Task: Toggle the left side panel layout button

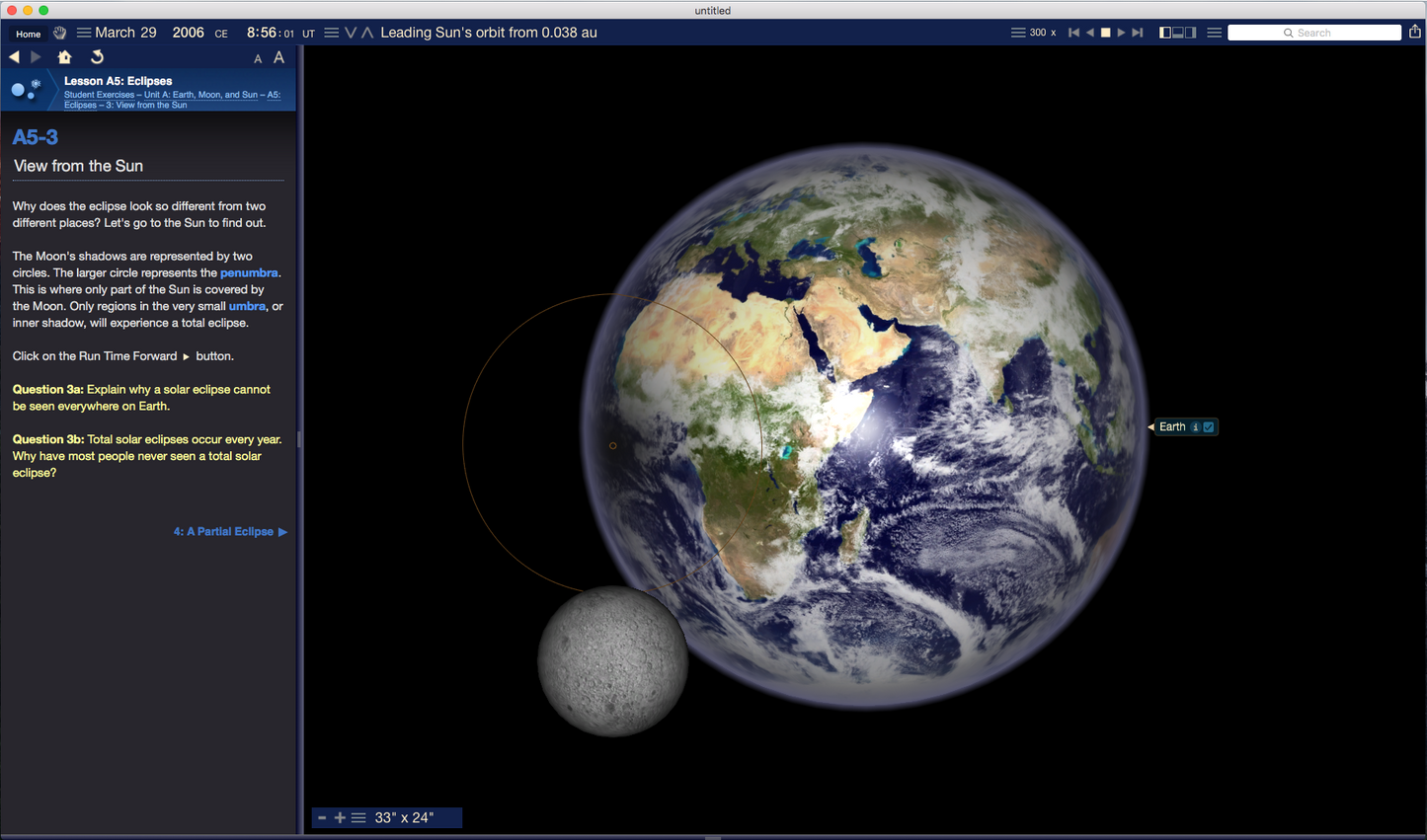Action: point(1165,33)
